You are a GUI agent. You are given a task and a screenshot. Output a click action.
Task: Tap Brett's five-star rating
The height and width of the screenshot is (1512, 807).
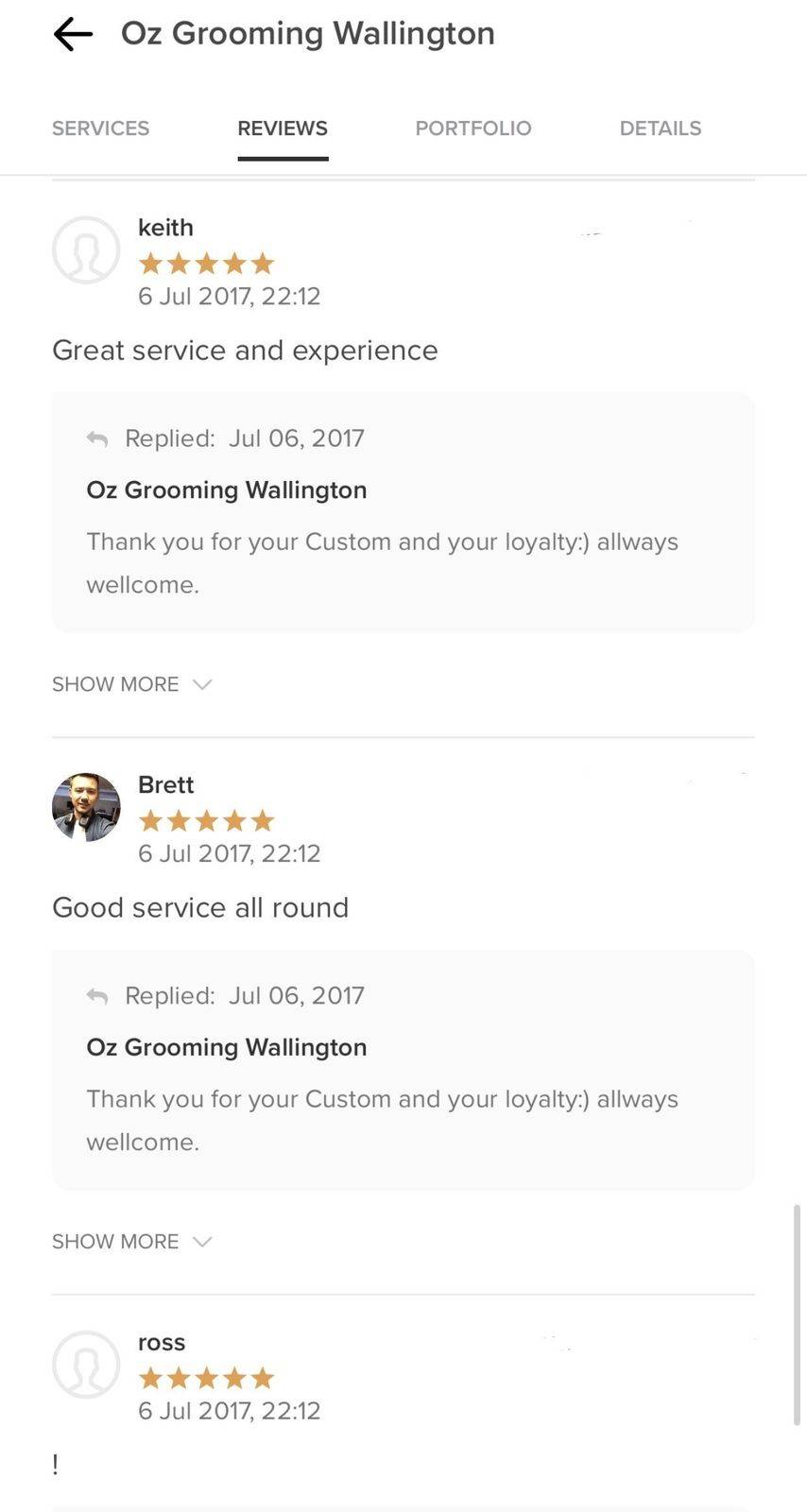click(x=206, y=820)
